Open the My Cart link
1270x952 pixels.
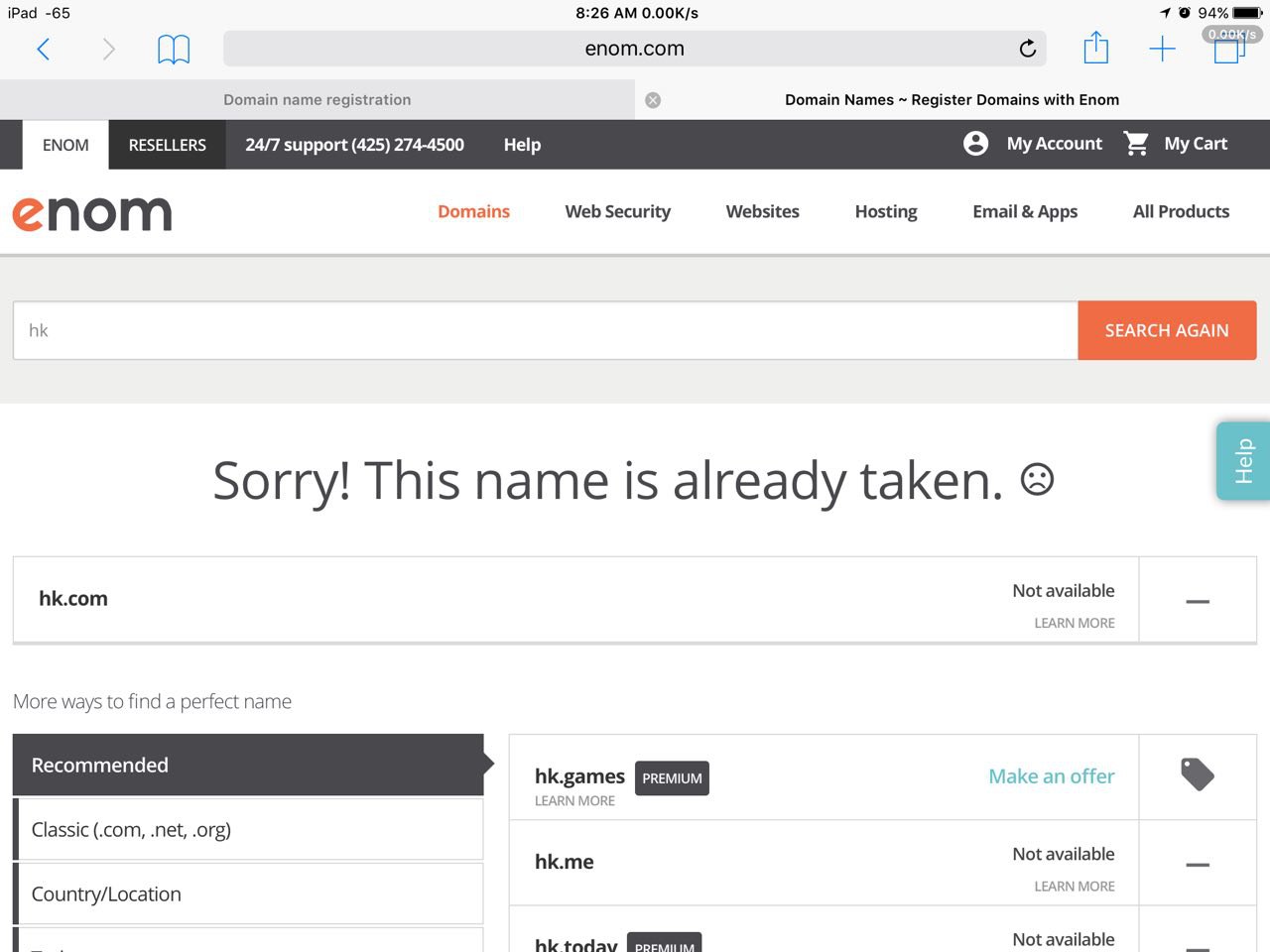1196,144
